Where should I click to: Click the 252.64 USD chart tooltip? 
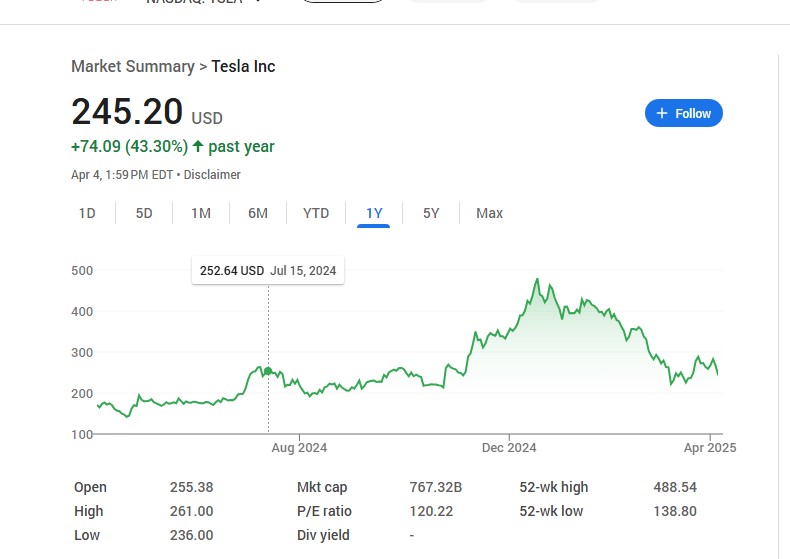click(x=268, y=270)
